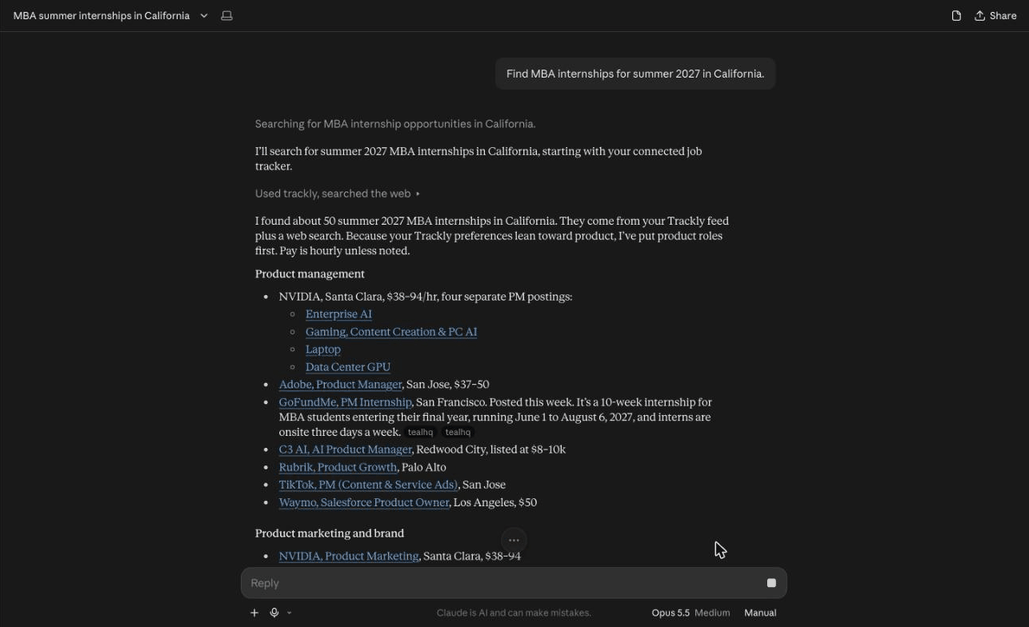The width and height of the screenshot is (1029, 627).
Task: Open the document icon near Share
Action: pyautogui.click(x=956, y=16)
